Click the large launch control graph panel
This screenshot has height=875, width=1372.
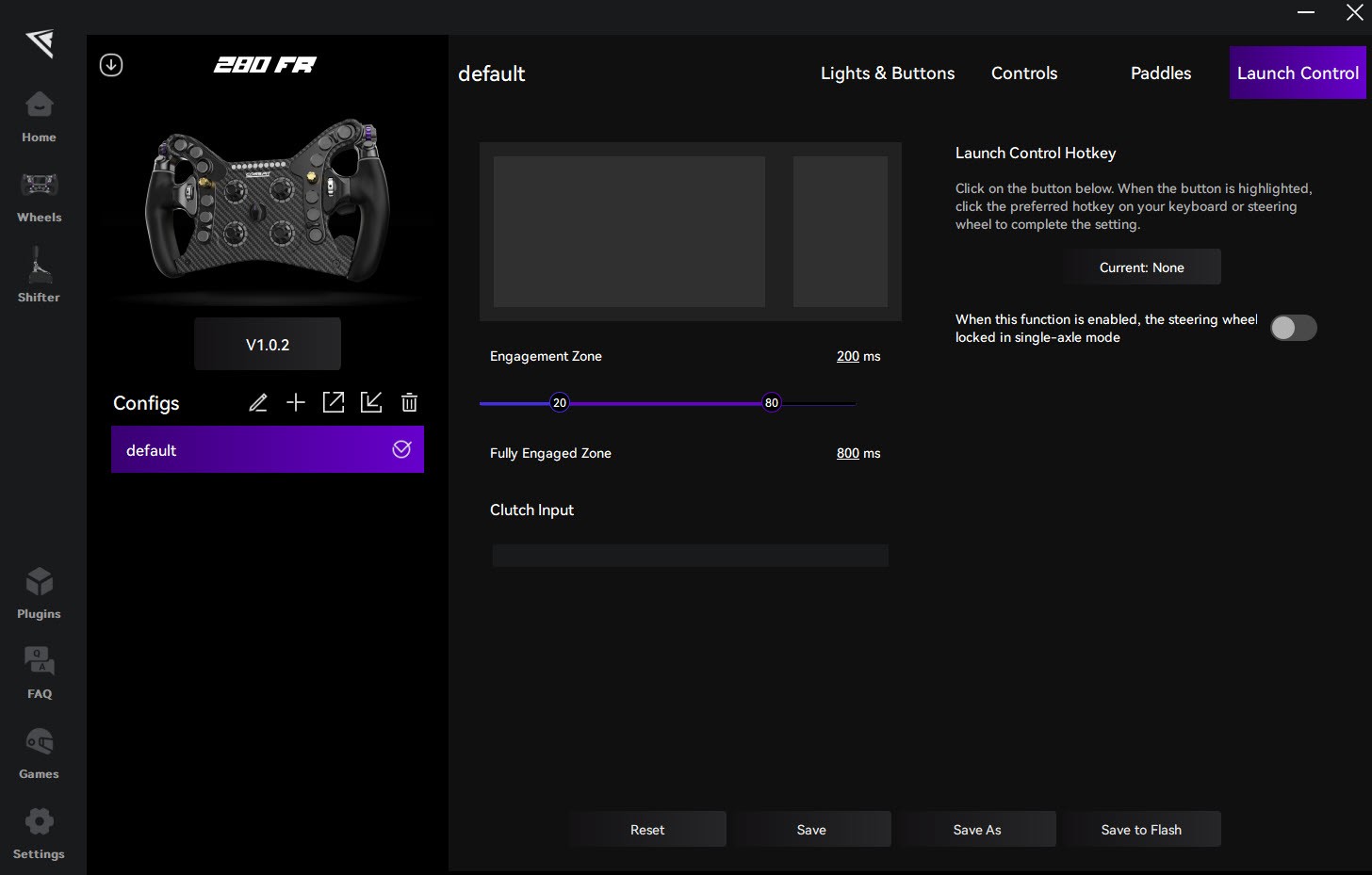pos(629,232)
